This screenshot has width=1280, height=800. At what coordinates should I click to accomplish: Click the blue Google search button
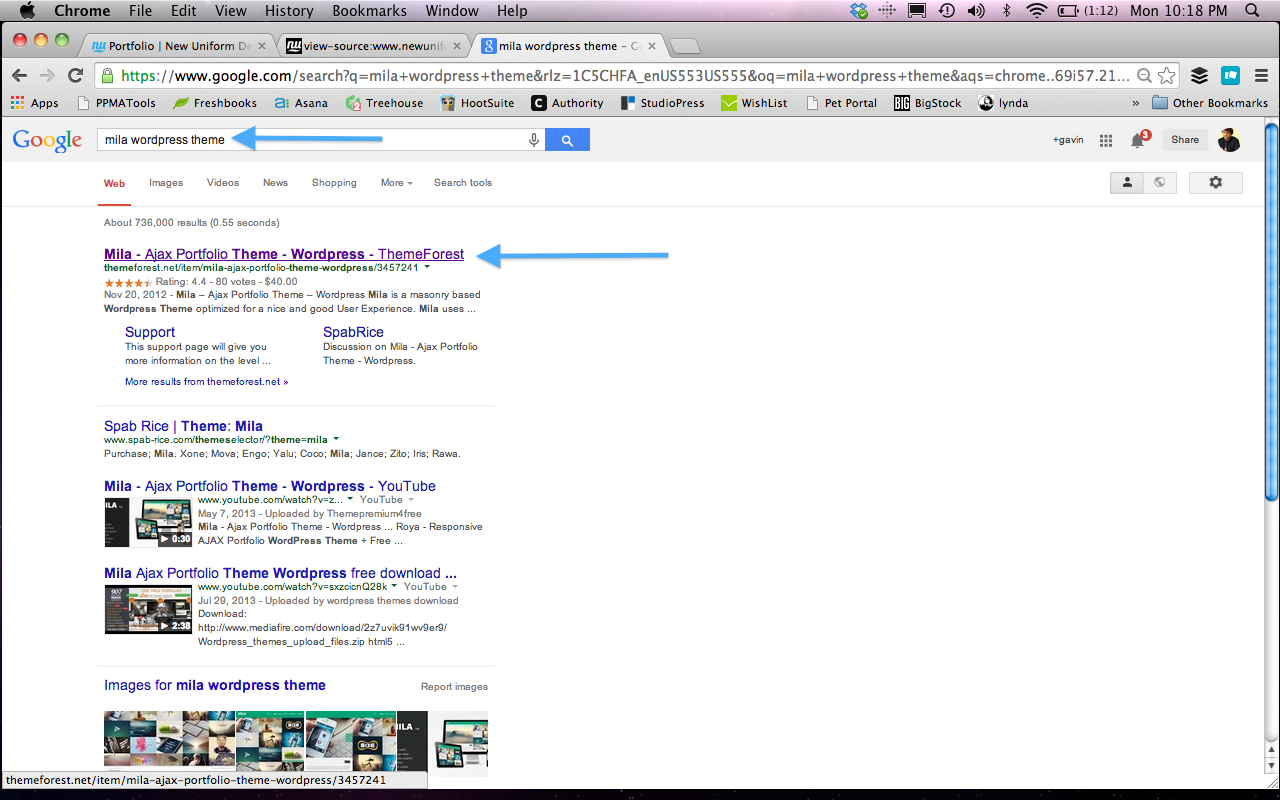567,140
